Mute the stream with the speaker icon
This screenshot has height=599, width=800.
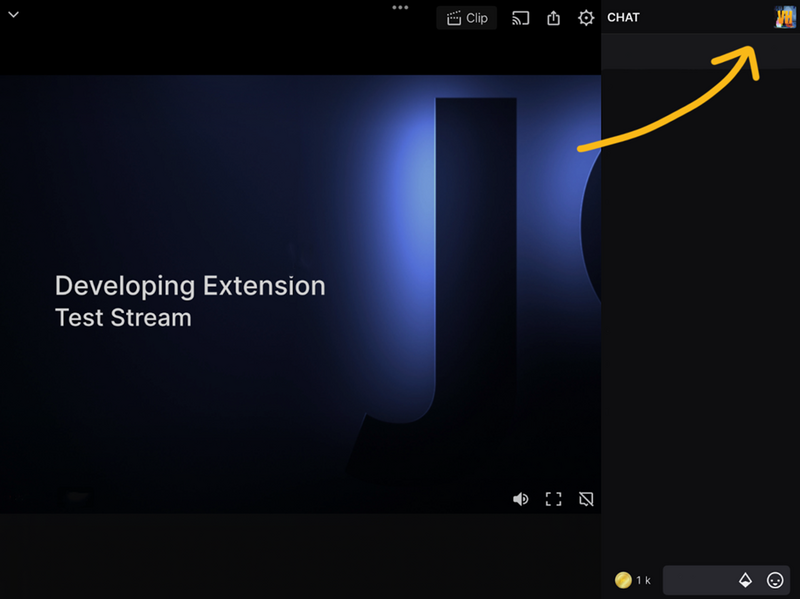click(520, 499)
